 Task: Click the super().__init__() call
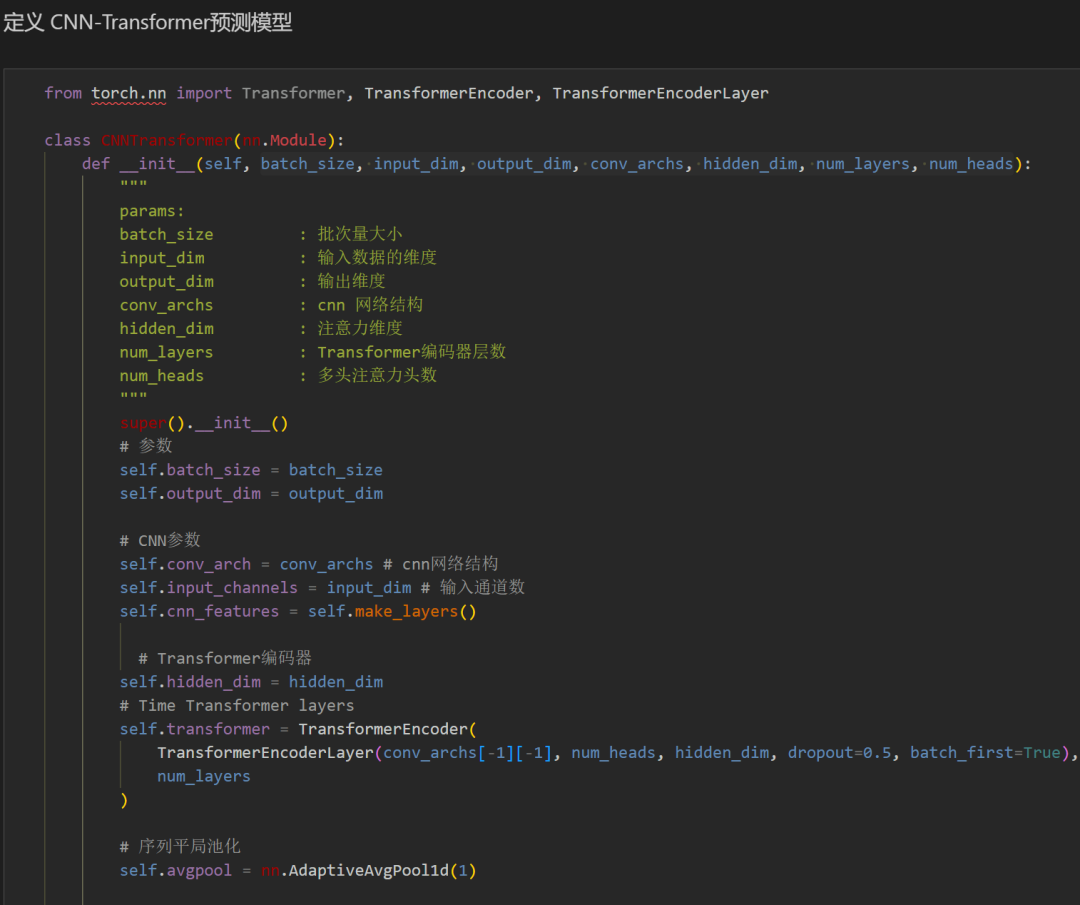[204, 423]
